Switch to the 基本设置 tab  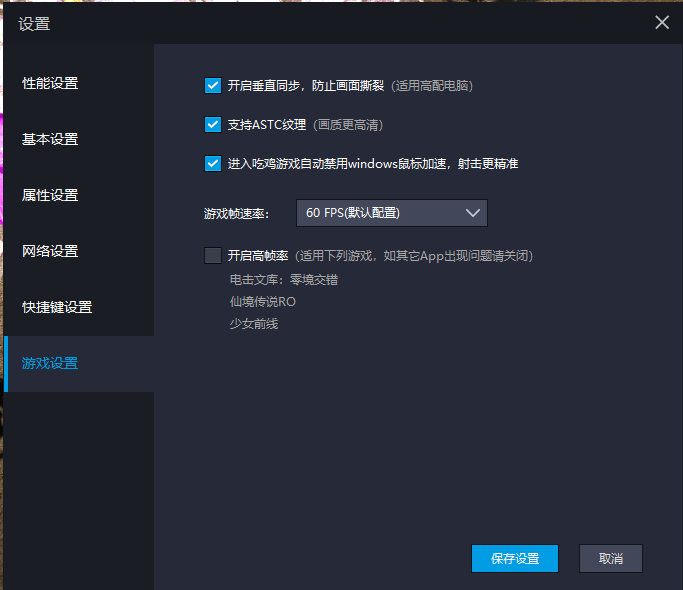pyautogui.click(x=50, y=139)
